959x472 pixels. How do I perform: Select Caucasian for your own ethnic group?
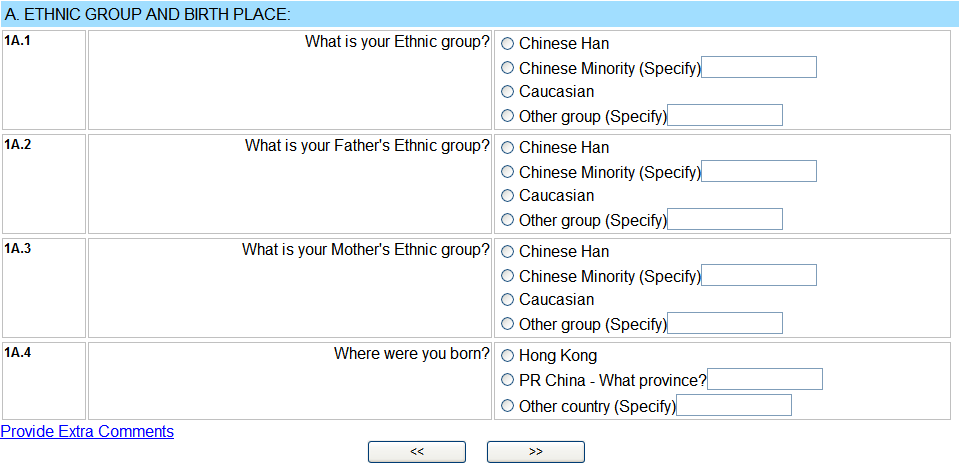click(x=508, y=92)
